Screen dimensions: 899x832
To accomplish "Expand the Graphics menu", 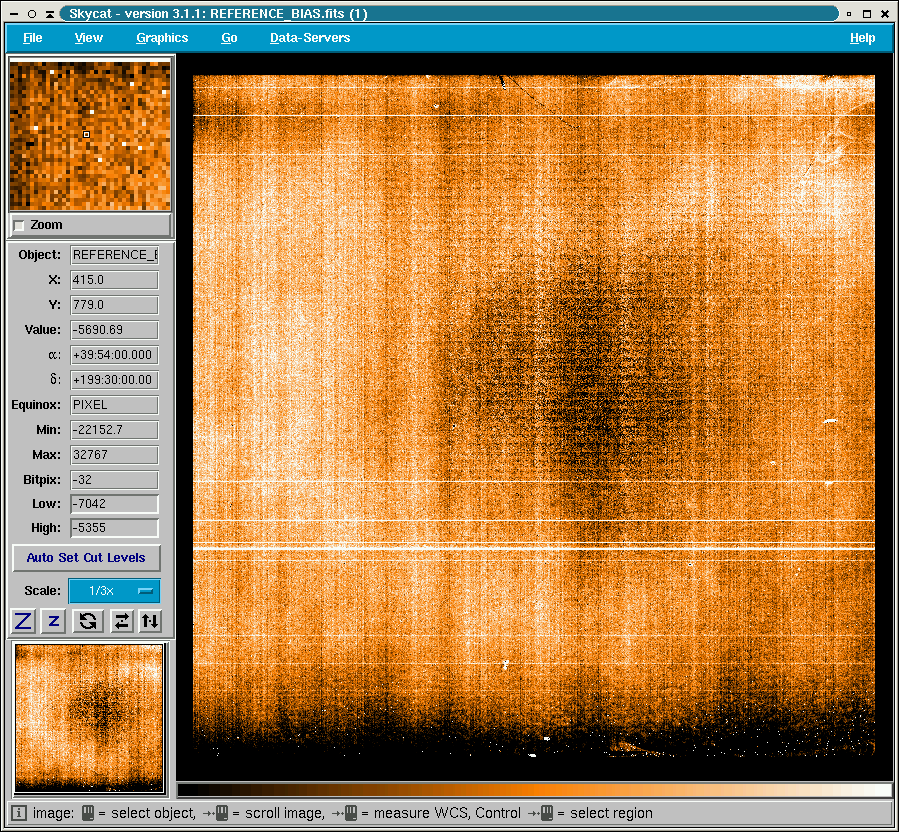I will 162,38.
